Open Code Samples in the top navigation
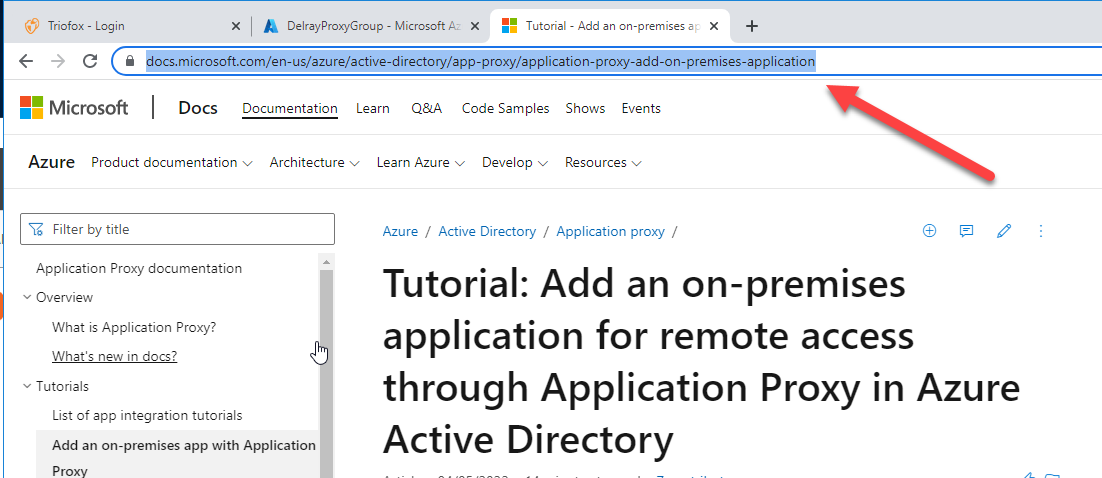 coord(505,108)
